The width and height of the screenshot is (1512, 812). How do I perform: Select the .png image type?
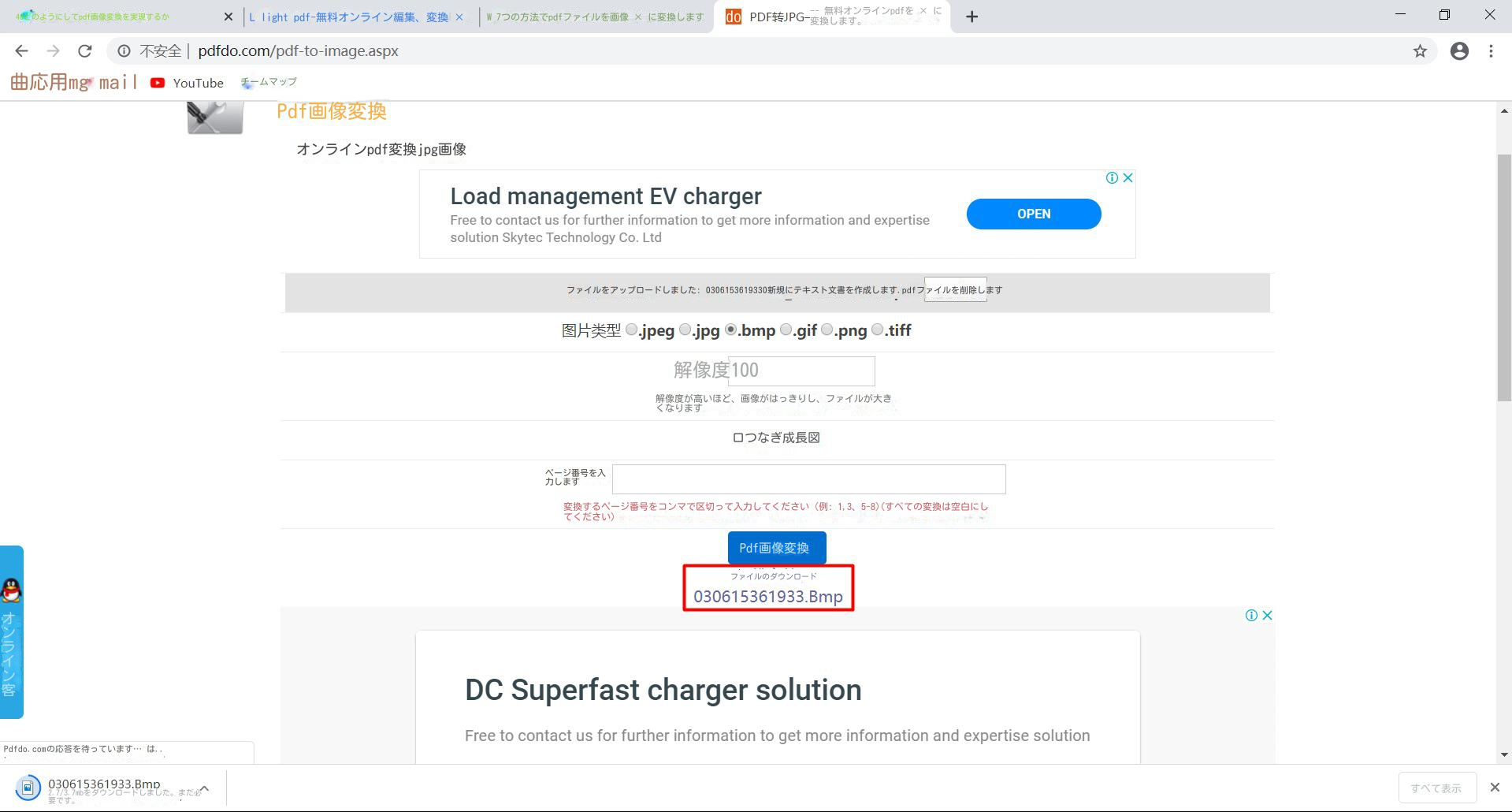[827, 330]
